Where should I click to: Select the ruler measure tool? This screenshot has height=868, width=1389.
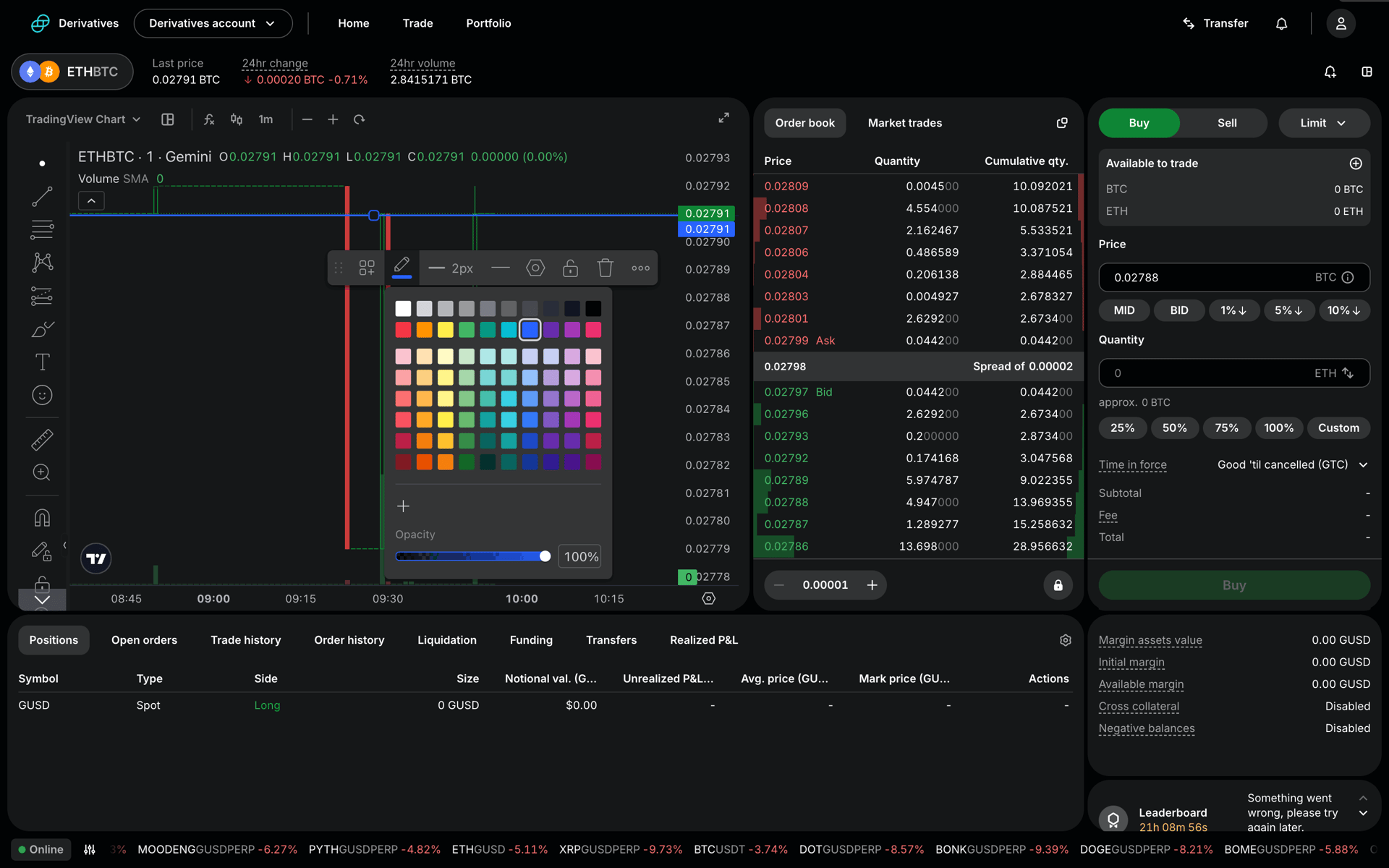42,440
